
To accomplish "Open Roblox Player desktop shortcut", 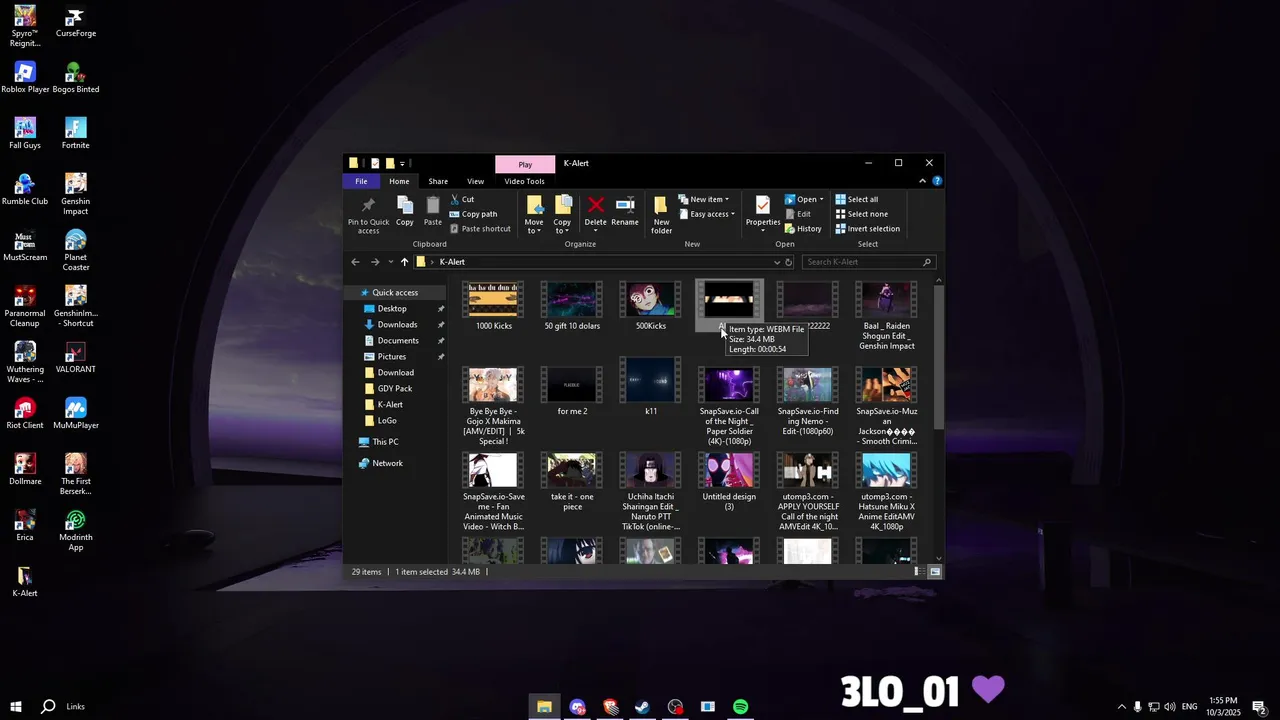I will coord(25,79).
